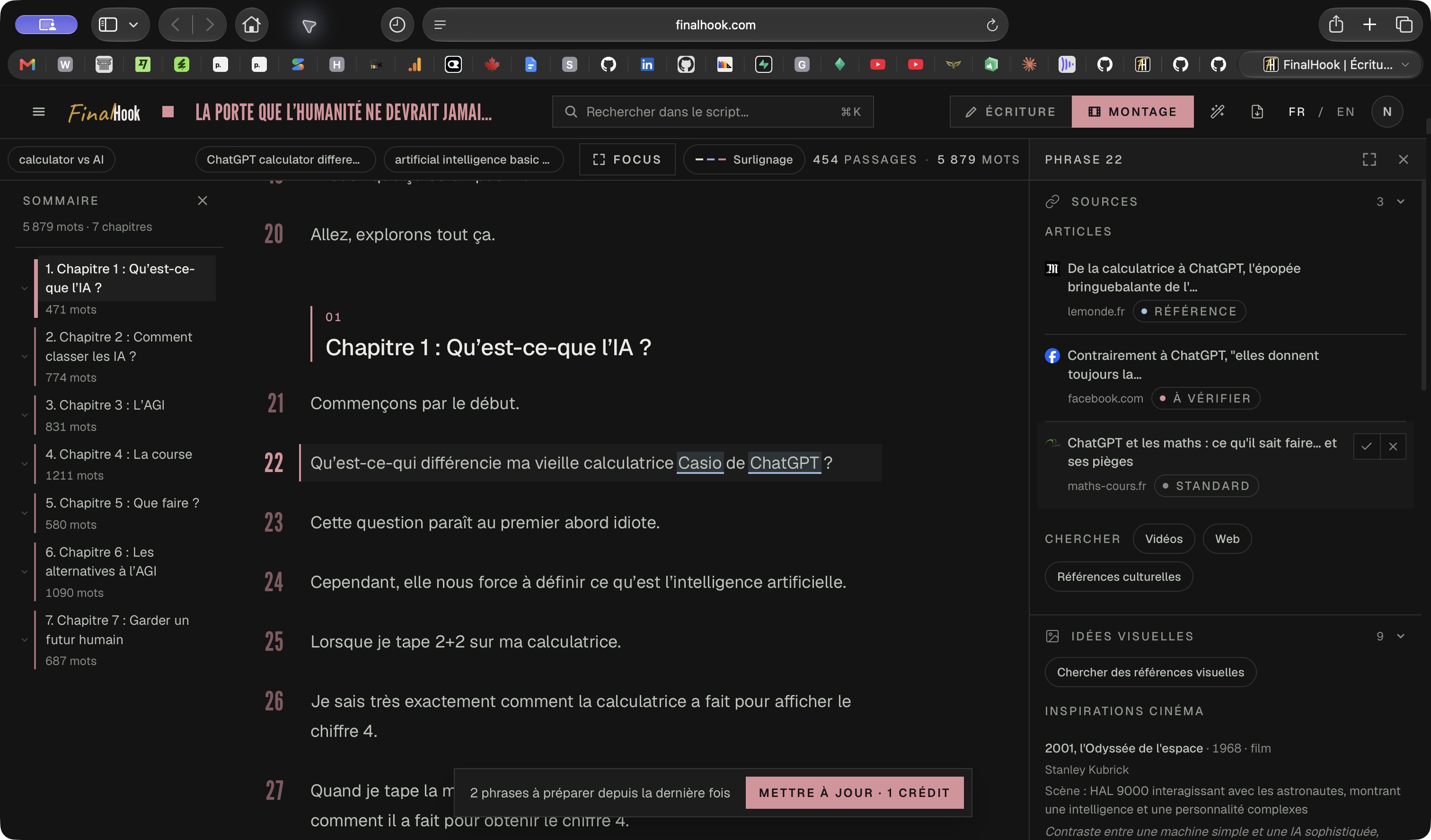The image size is (1431, 840).
Task: Switch to Écriture mode tab
Action: point(1011,112)
